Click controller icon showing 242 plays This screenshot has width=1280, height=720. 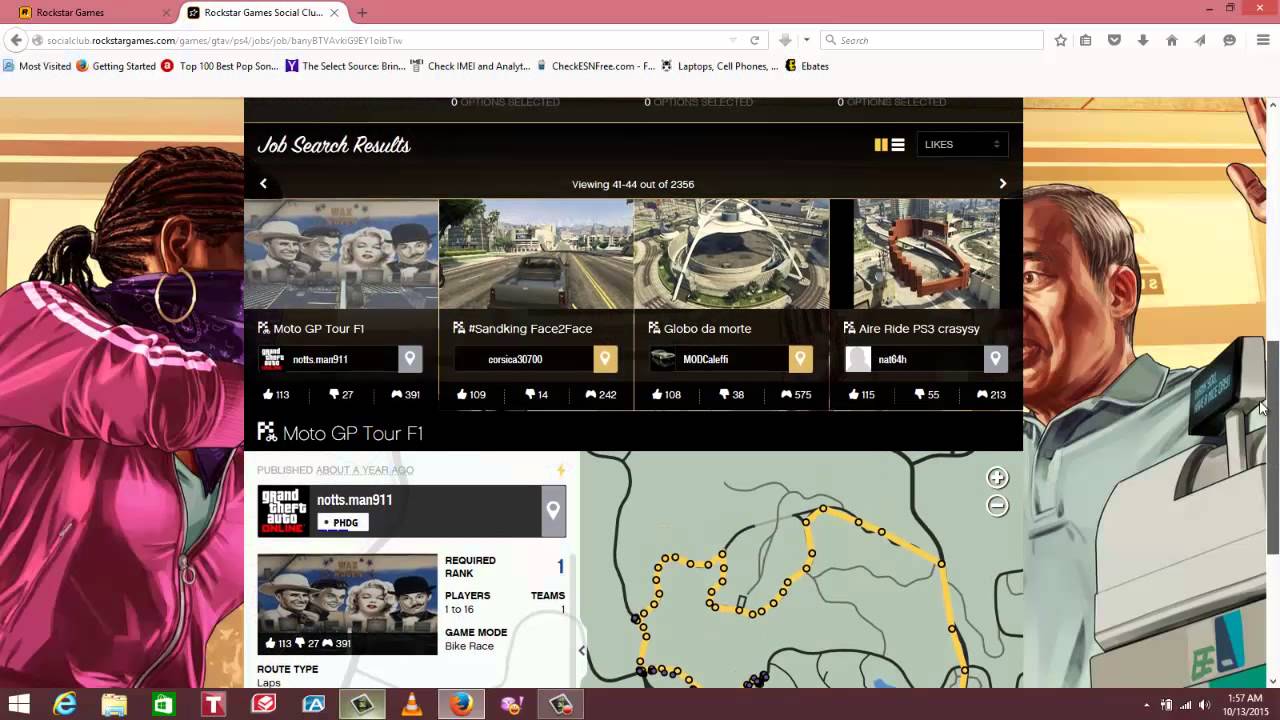click(x=591, y=394)
